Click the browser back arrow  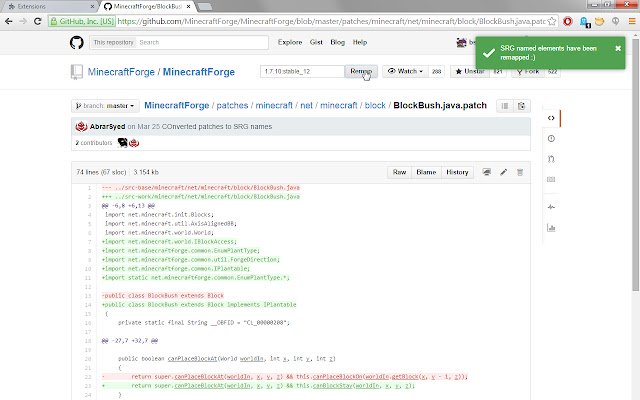pyautogui.click(x=9, y=21)
